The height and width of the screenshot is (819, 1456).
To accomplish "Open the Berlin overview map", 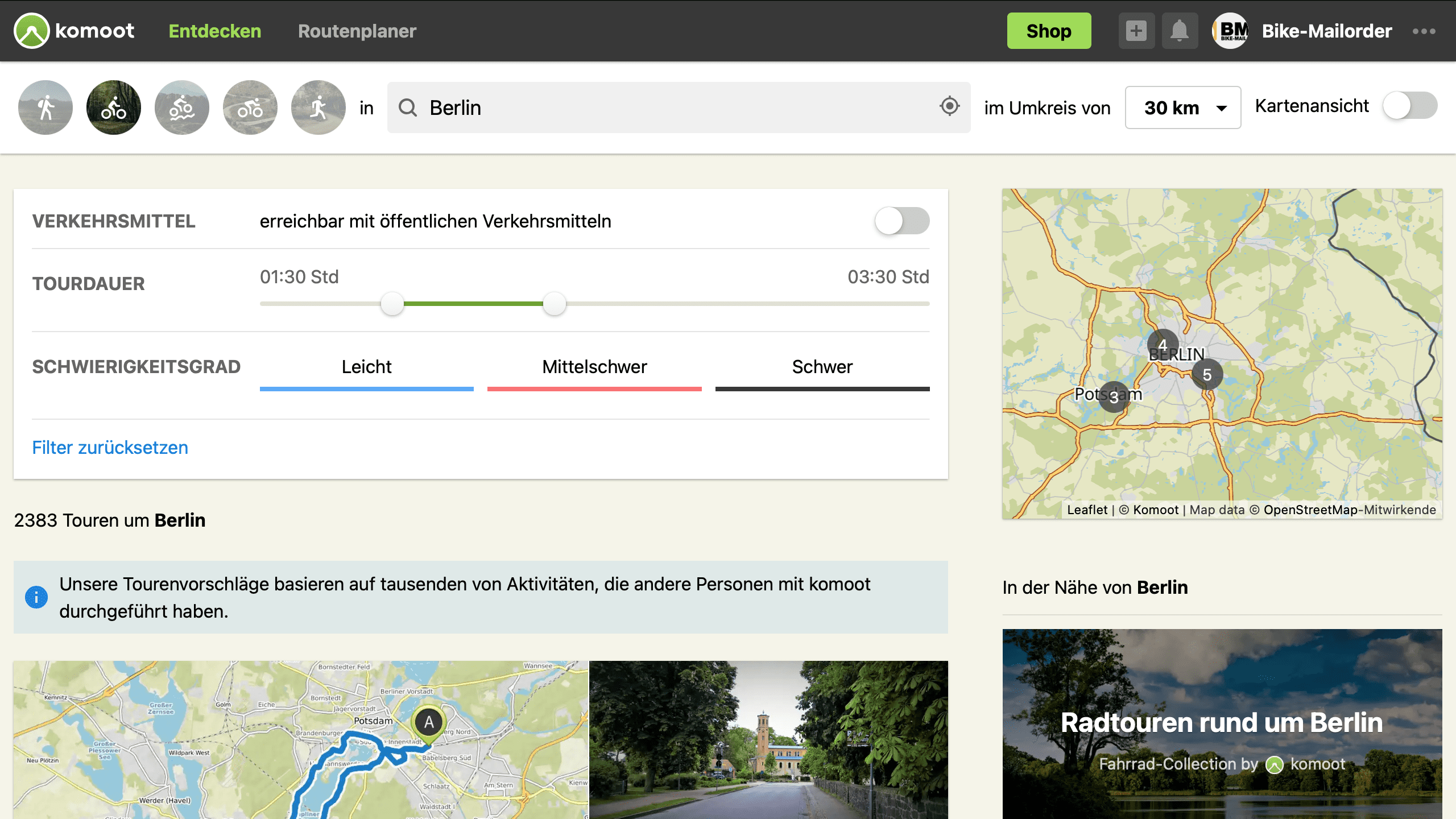I will (1222, 353).
